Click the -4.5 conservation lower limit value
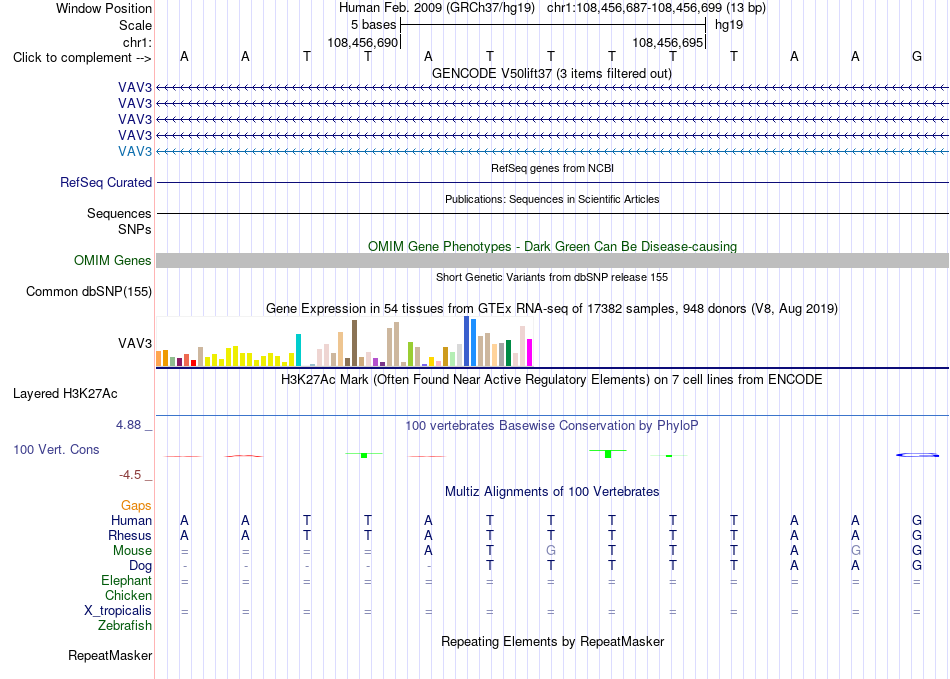Image resolution: width=950 pixels, height=679 pixels. (x=130, y=475)
